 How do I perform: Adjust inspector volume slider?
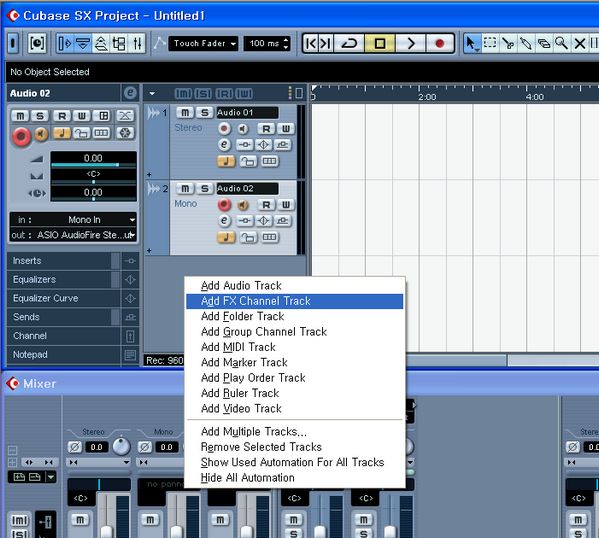pos(93,165)
